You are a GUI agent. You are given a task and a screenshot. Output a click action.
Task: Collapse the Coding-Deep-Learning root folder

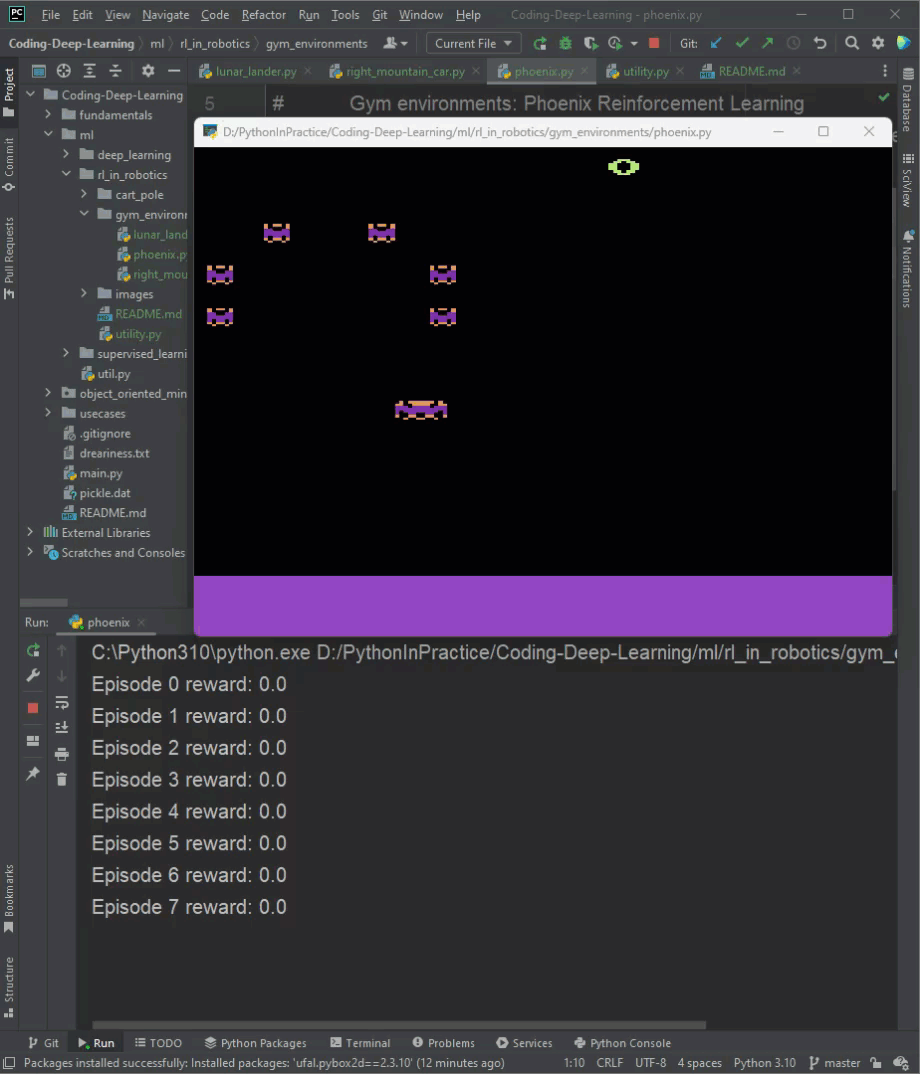(31, 95)
